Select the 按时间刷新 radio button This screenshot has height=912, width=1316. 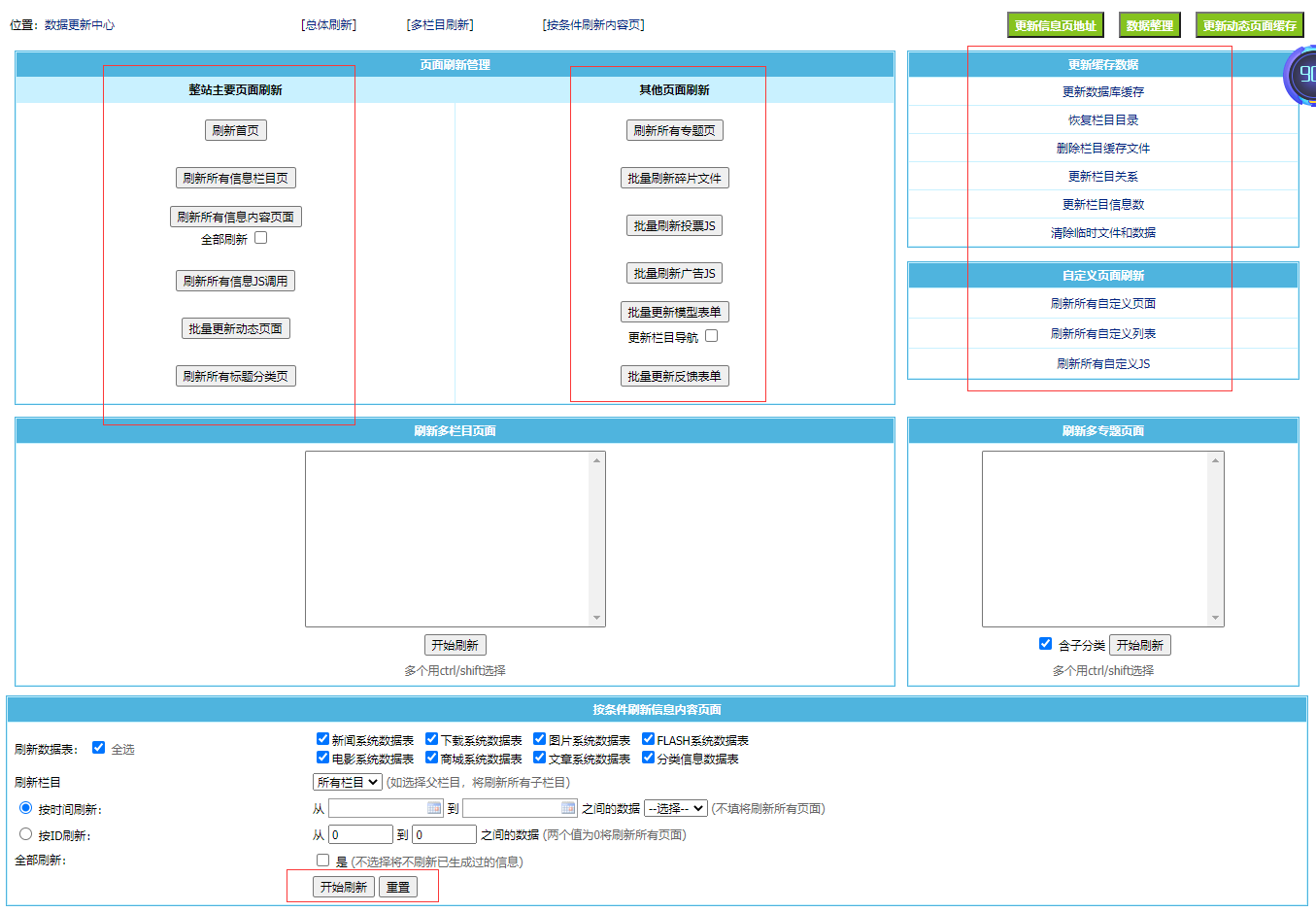coord(25,808)
